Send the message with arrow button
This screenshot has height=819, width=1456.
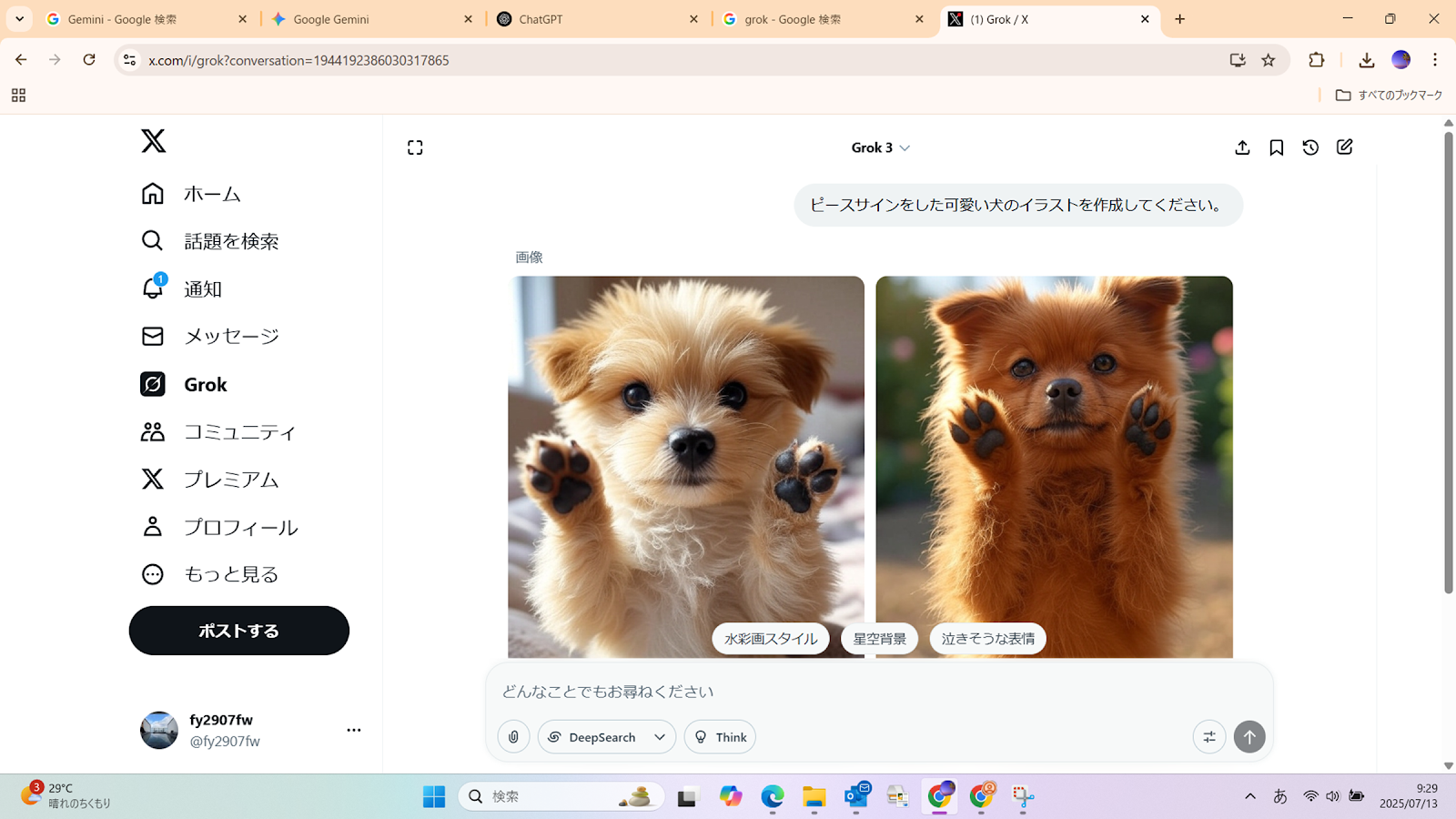click(x=1249, y=737)
